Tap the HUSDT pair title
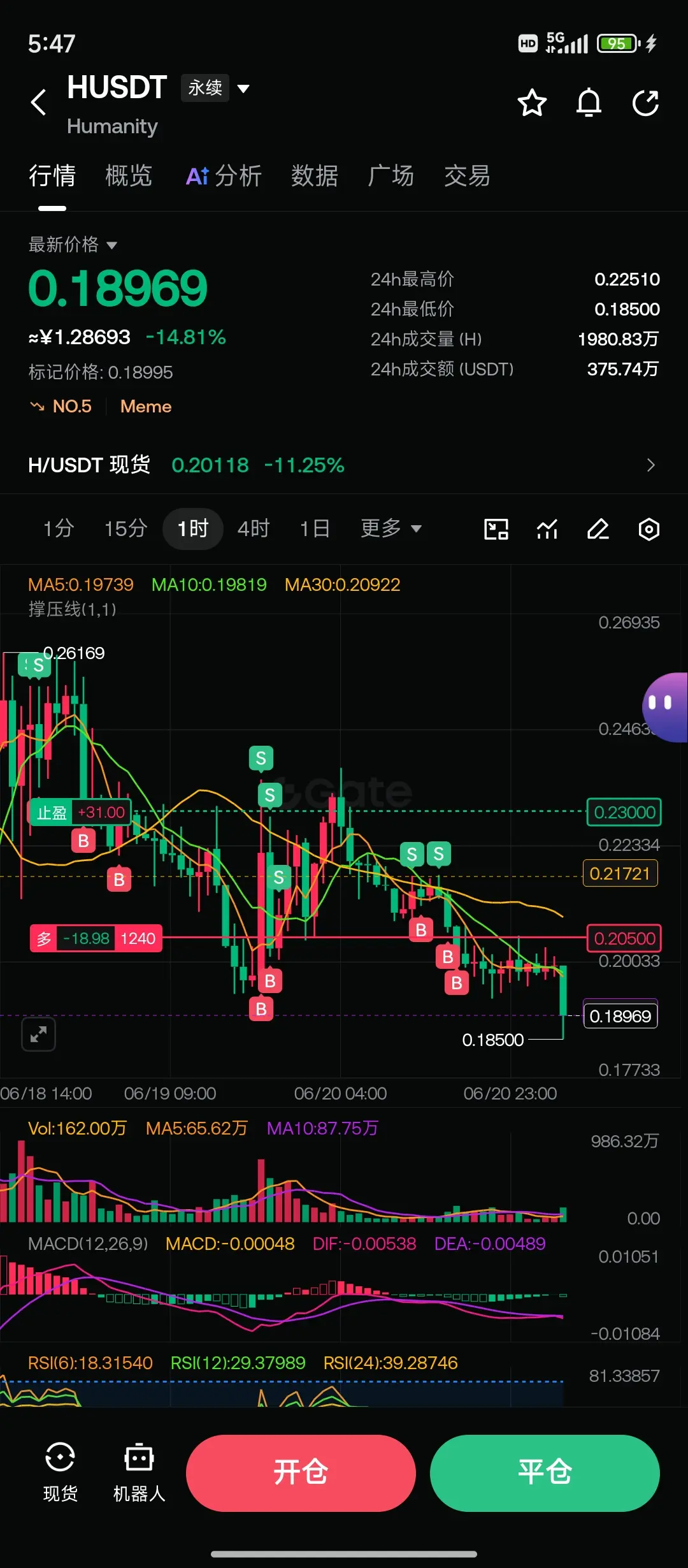Image resolution: width=688 pixels, height=1568 pixels. [x=117, y=87]
